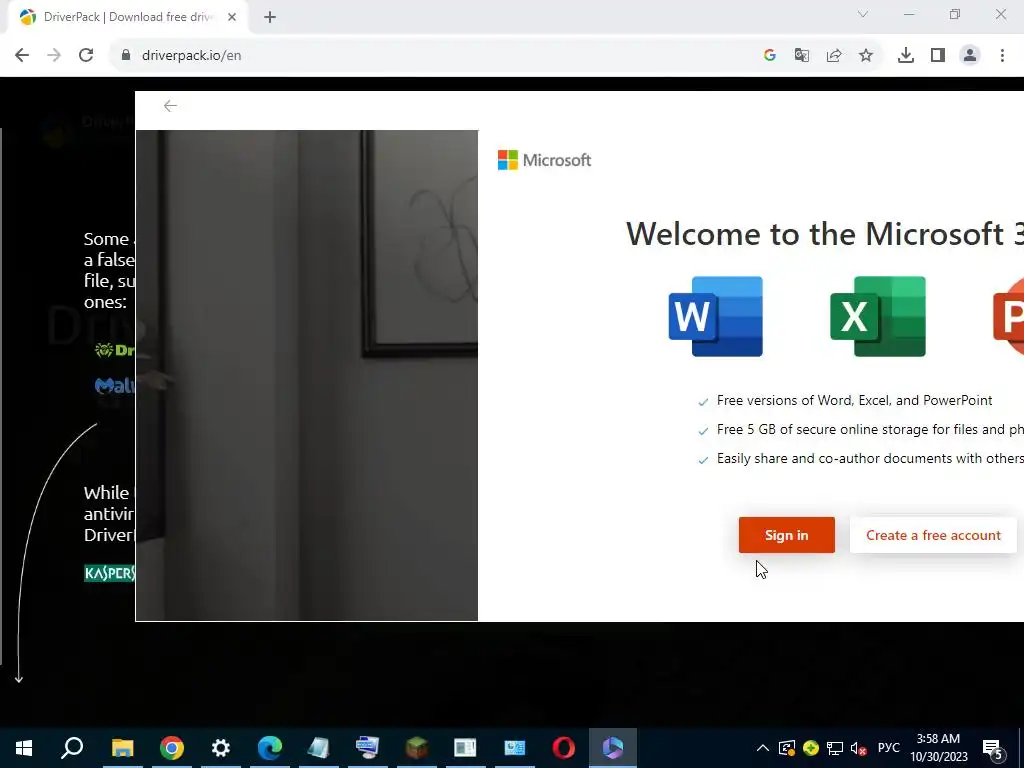This screenshot has height=768, width=1024.
Task: Open Google Chrome from the taskbar
Action: pyautogui.click(x=172, y=748)
